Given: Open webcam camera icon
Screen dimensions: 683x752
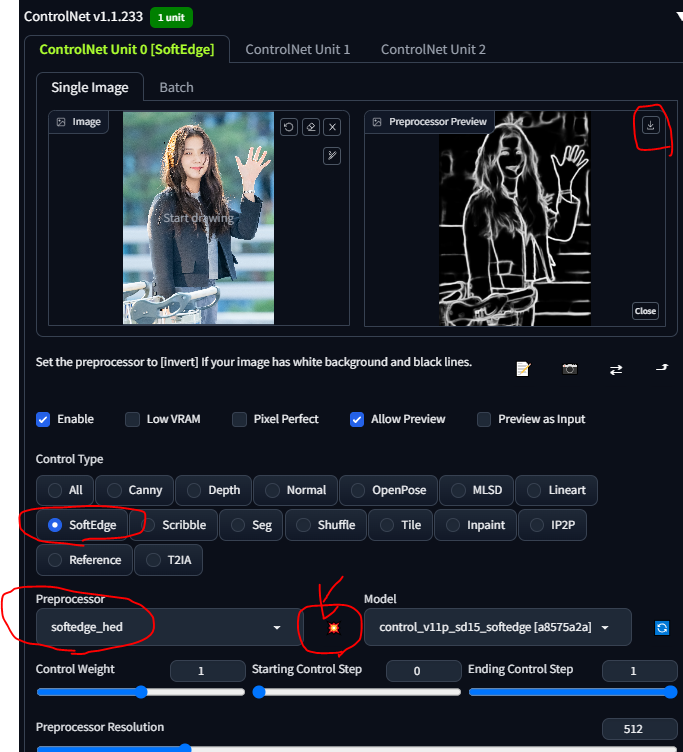Looking at the screenshot, I should (x=569, y=369).
